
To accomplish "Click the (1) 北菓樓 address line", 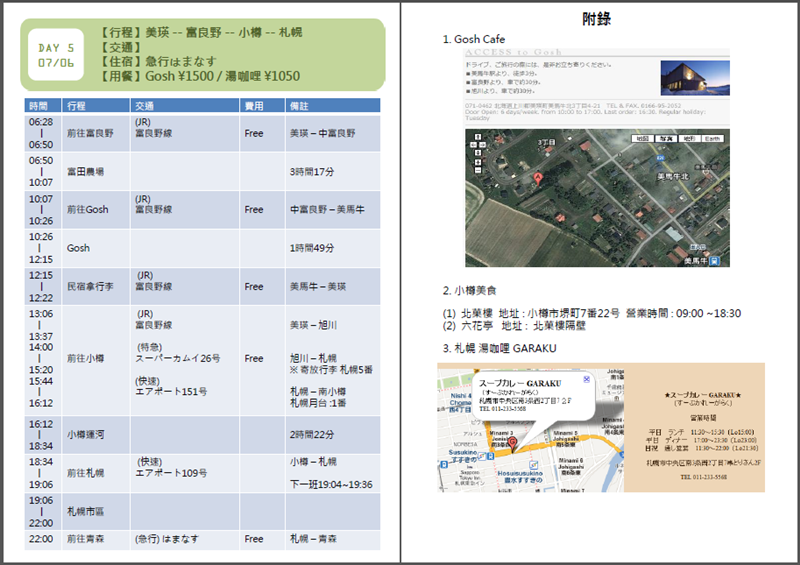I will pos(592,313).
